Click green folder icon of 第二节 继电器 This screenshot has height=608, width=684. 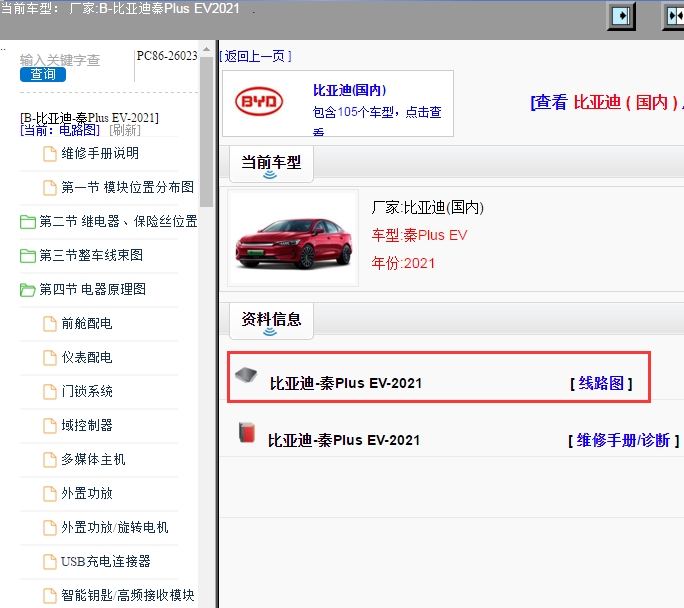click(x=28, y=222)
